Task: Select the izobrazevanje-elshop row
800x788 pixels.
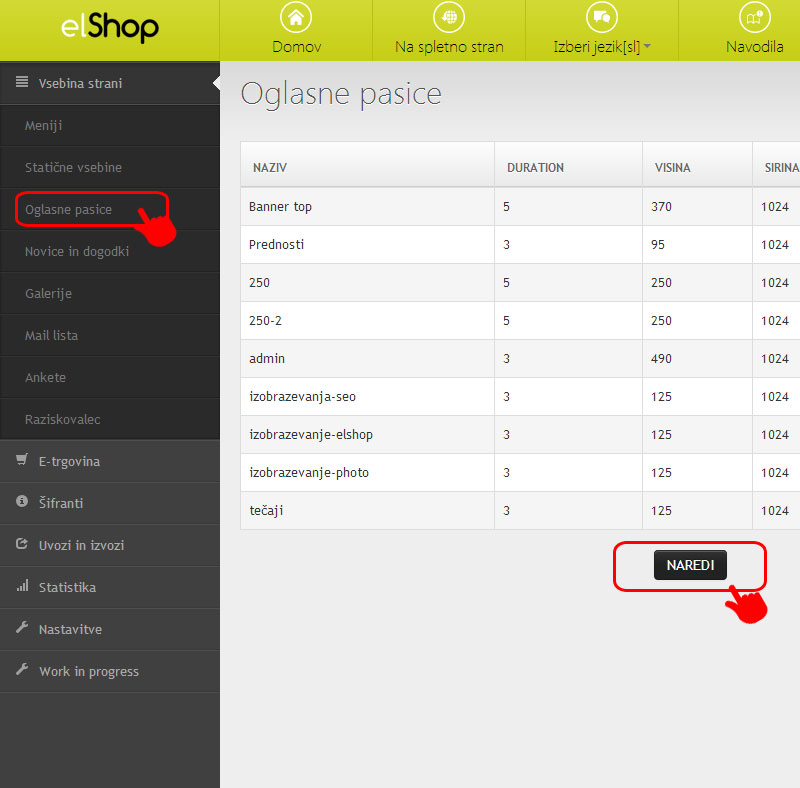Action: (520, 435)
